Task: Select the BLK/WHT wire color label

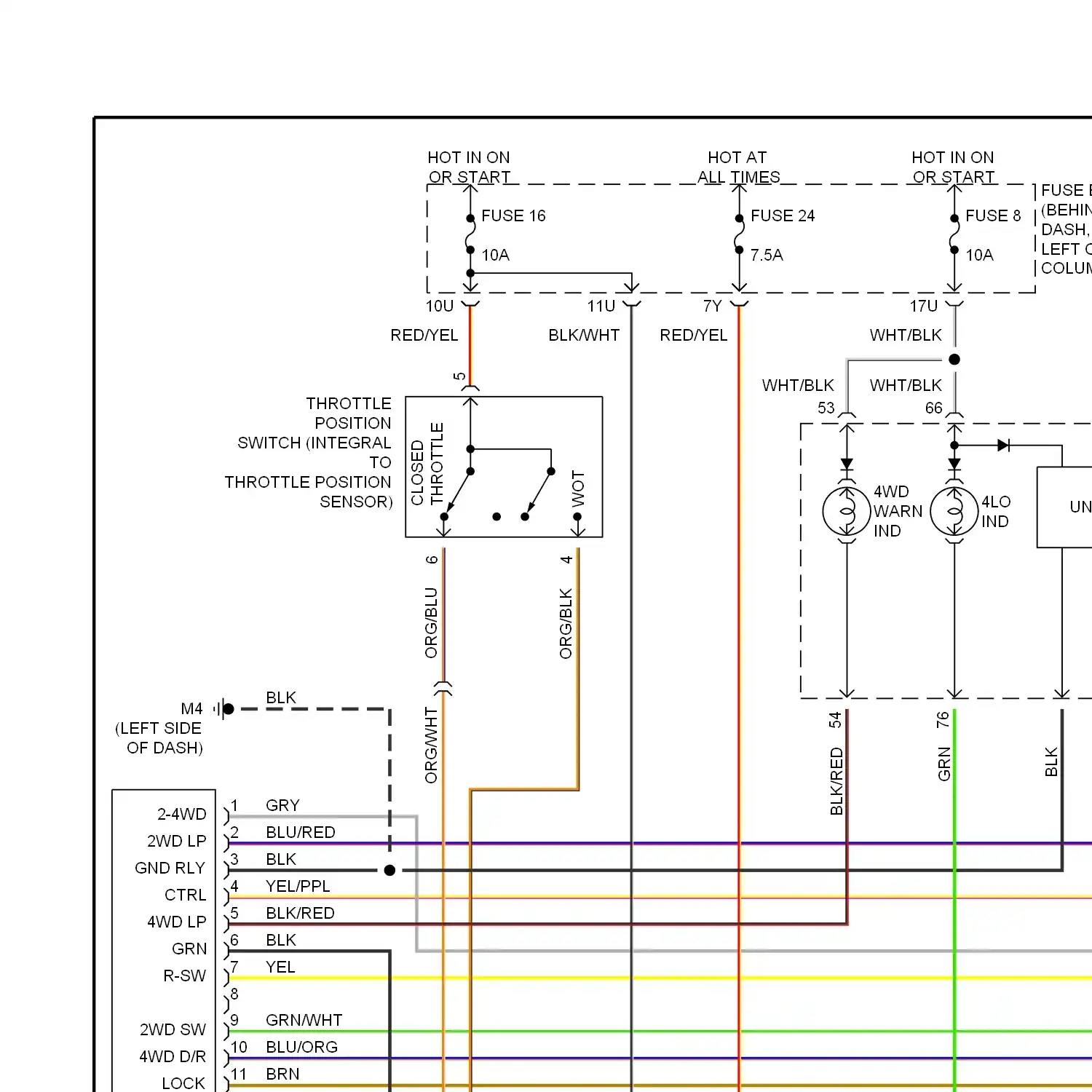Action: click(584, 335)
